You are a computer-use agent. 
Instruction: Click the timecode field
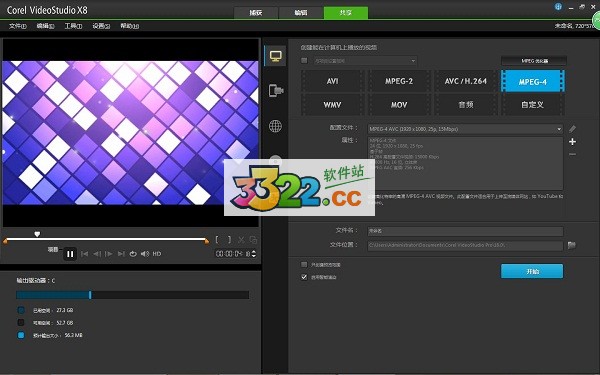tap(233, 254)
